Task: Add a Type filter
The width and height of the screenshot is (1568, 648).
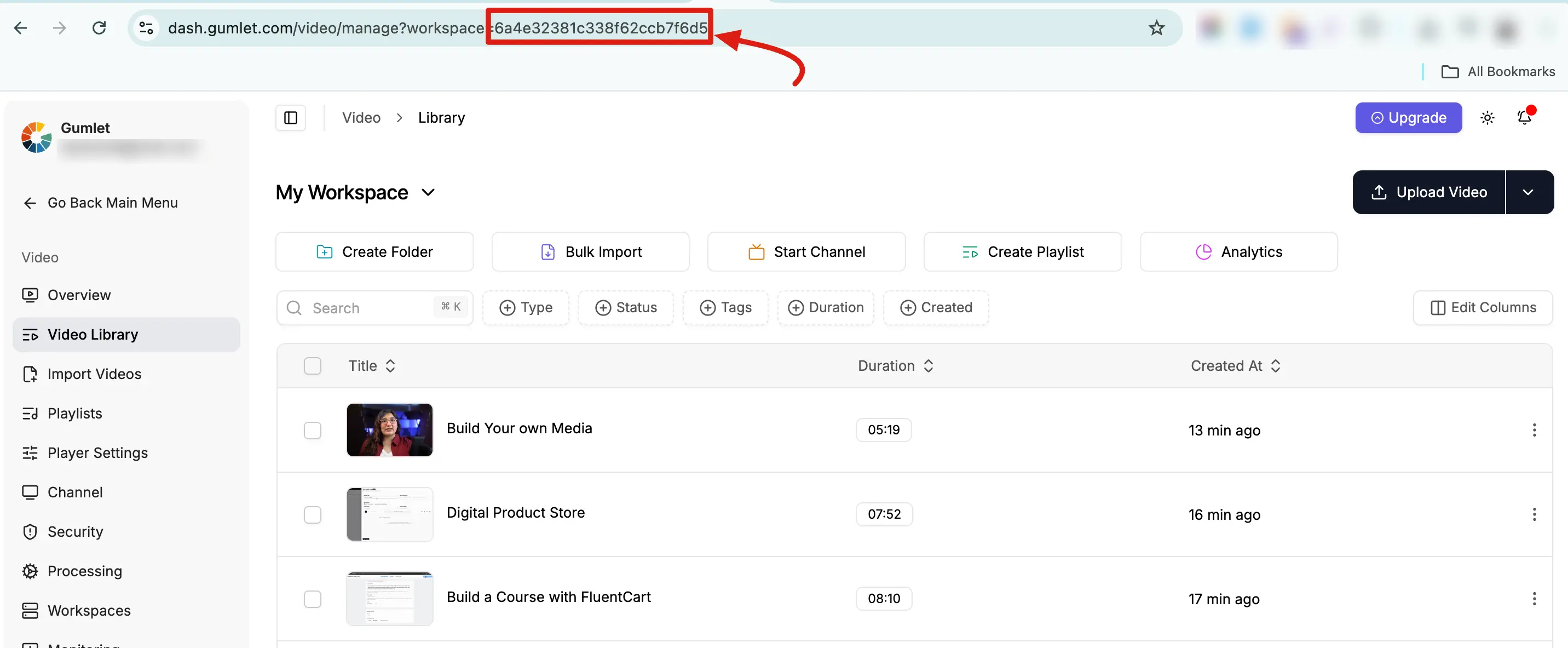Action: [x=526, y=307]
